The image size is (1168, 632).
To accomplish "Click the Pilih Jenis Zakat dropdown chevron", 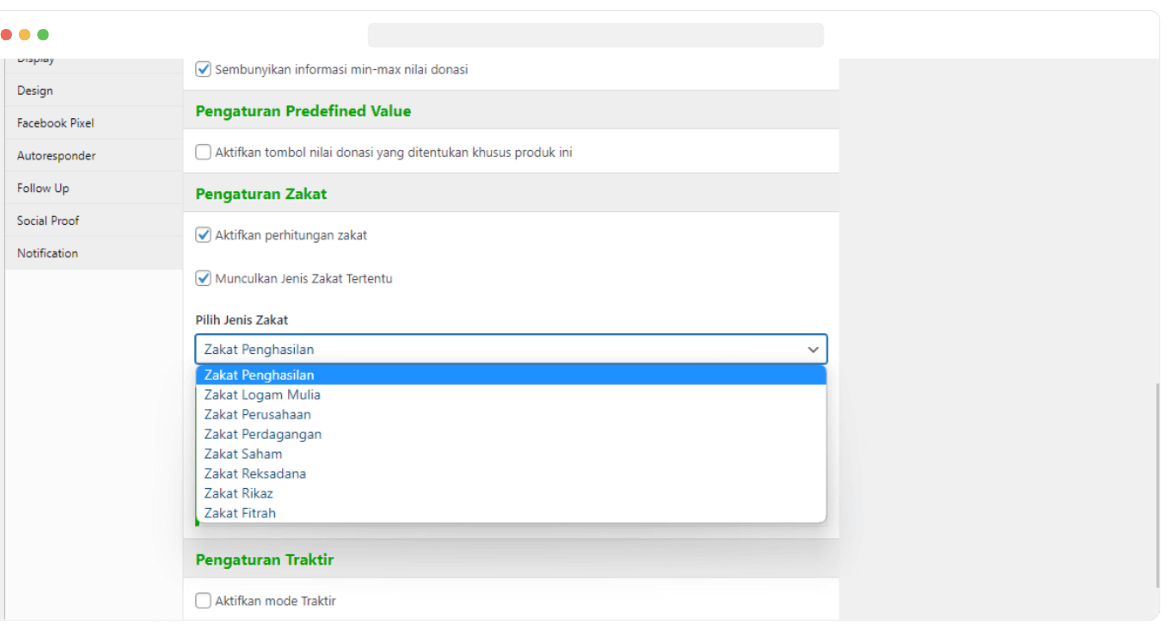I will (813, 349).
